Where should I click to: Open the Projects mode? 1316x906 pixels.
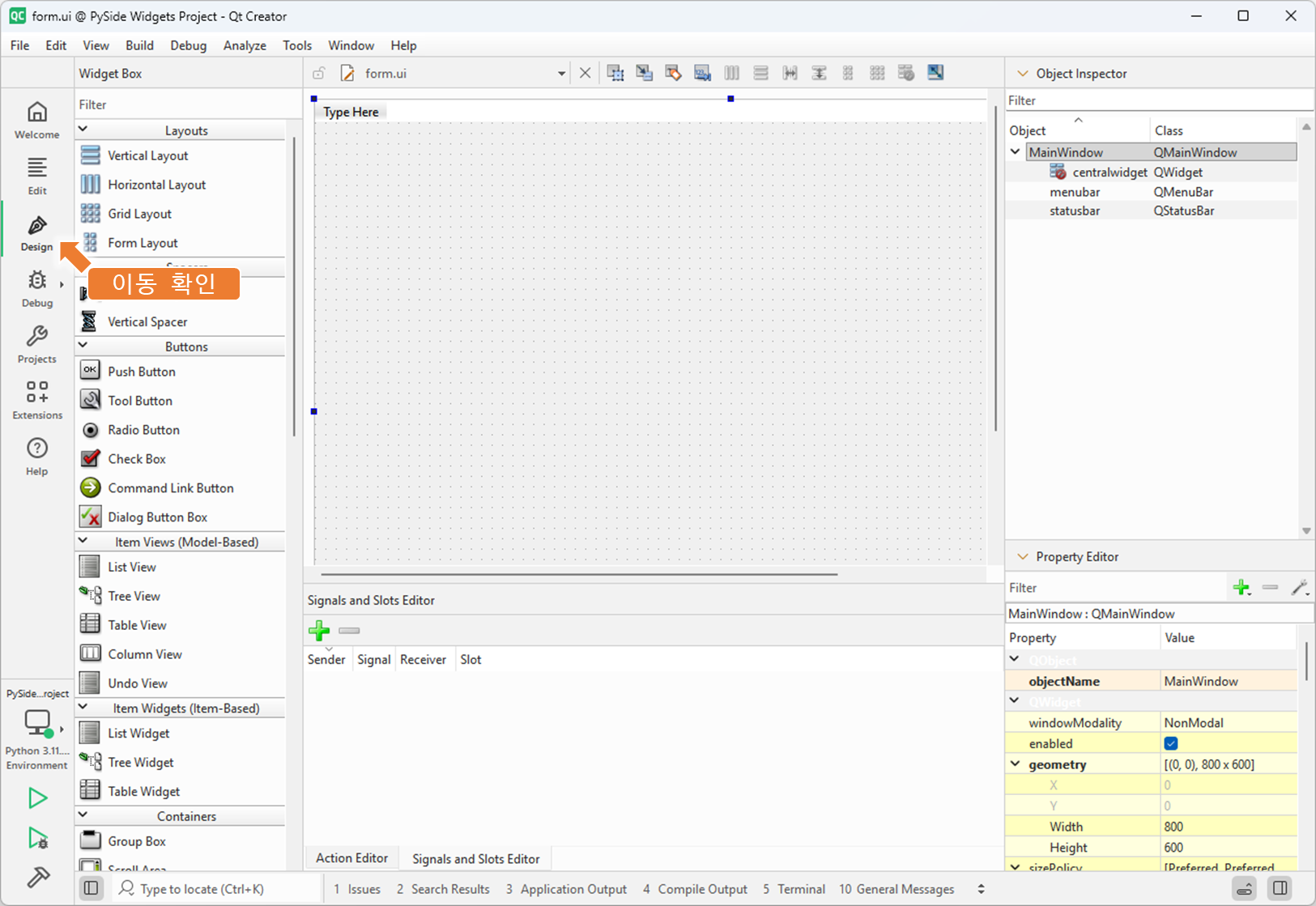click(37, 345)
